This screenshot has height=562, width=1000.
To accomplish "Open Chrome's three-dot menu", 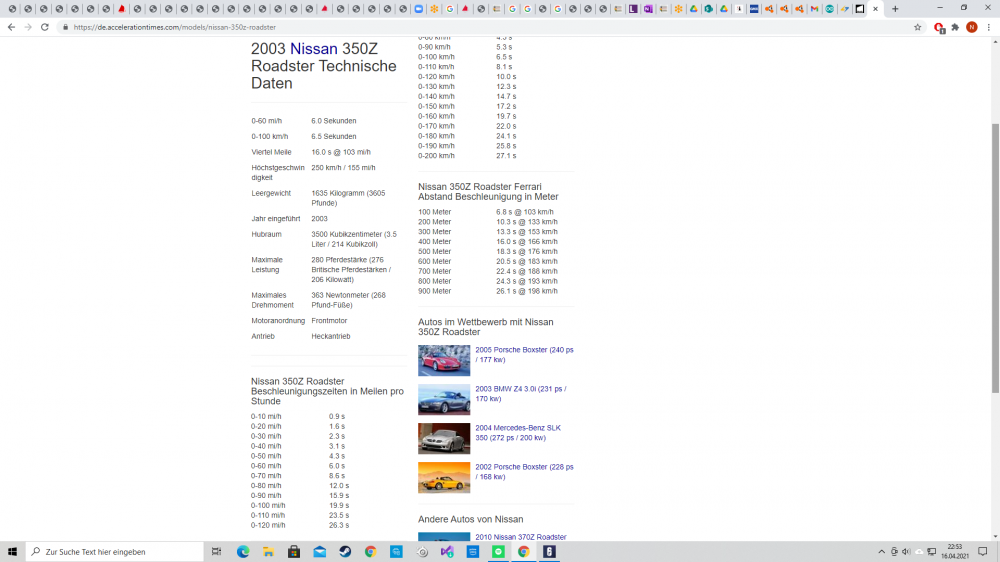I will coord(989,27).
